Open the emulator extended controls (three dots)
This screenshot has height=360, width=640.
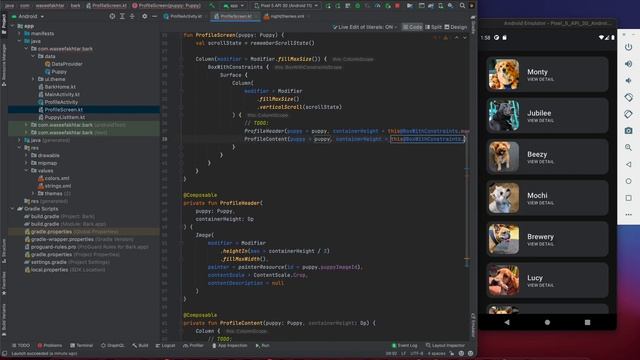click(x=628, y=214)
